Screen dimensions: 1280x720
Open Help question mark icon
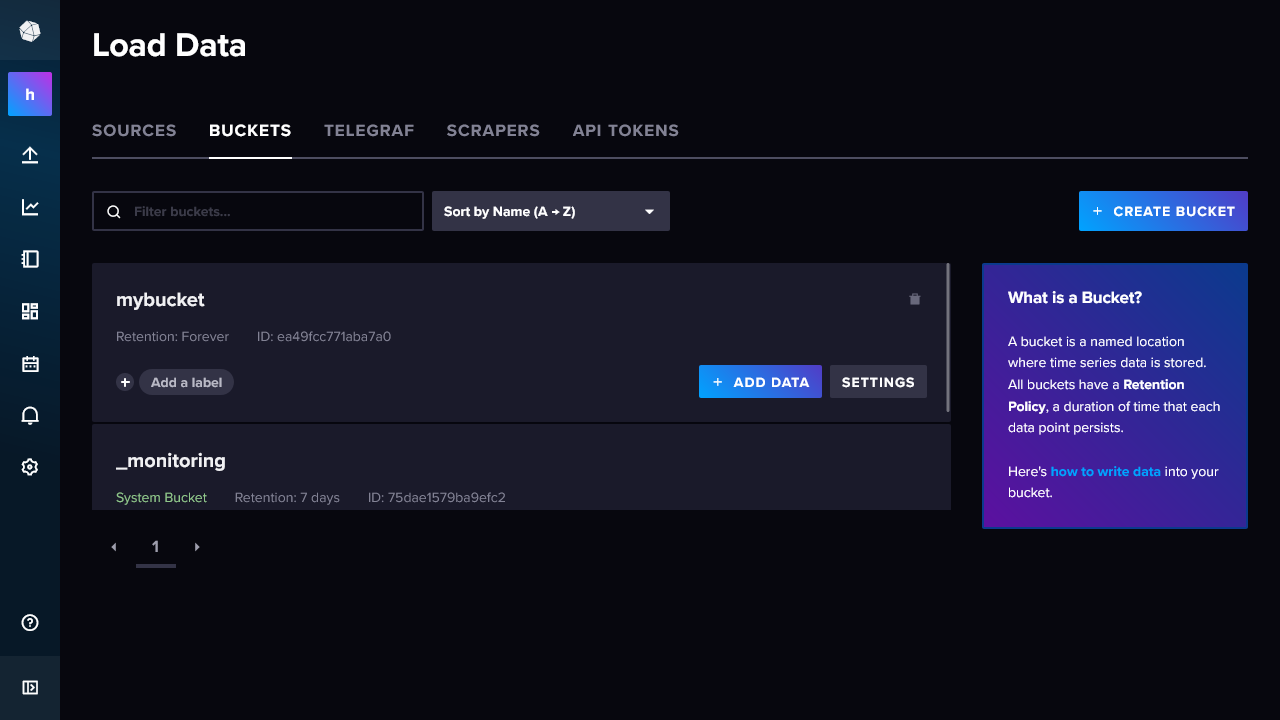30,623
